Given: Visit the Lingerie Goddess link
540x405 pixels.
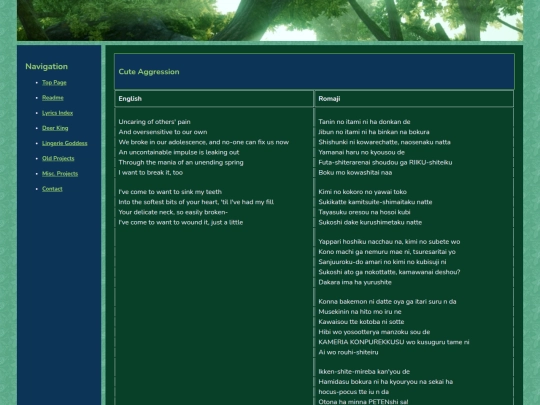Looking at the screenshot, I should pos(65,143).
